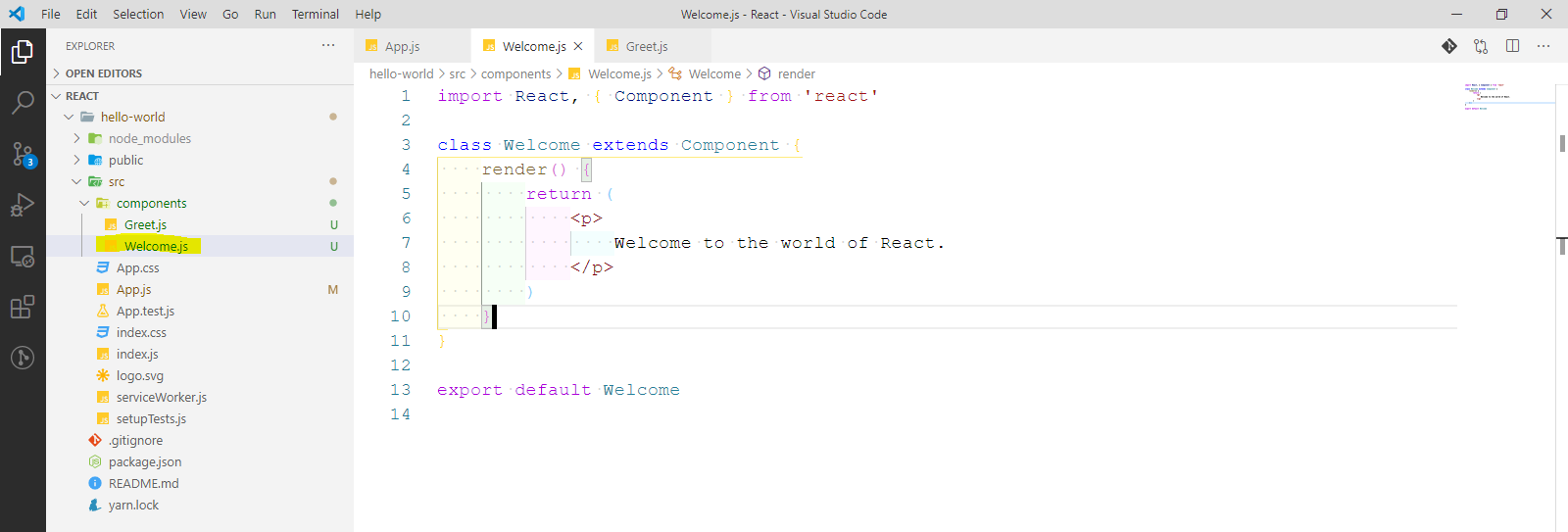1568x532 pixels.
Task: Click the diamond-shaped icon in editor toolbar
Action: point(1449,46)
